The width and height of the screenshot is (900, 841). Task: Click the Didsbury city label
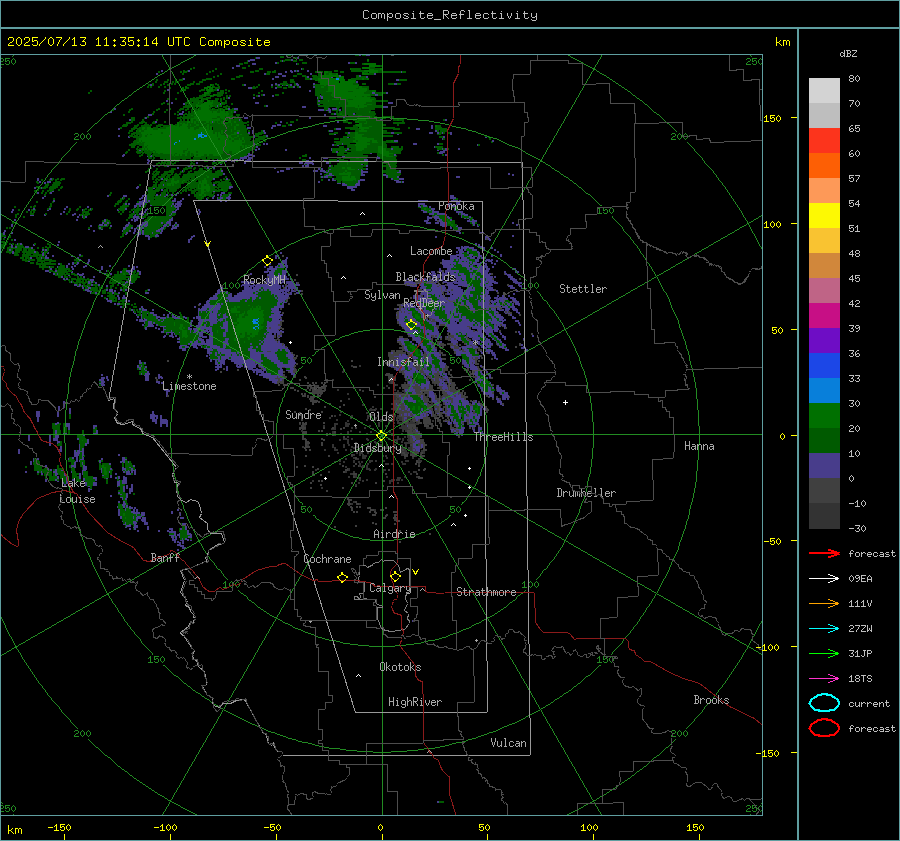pyautogui.click(x=377, y=448)
